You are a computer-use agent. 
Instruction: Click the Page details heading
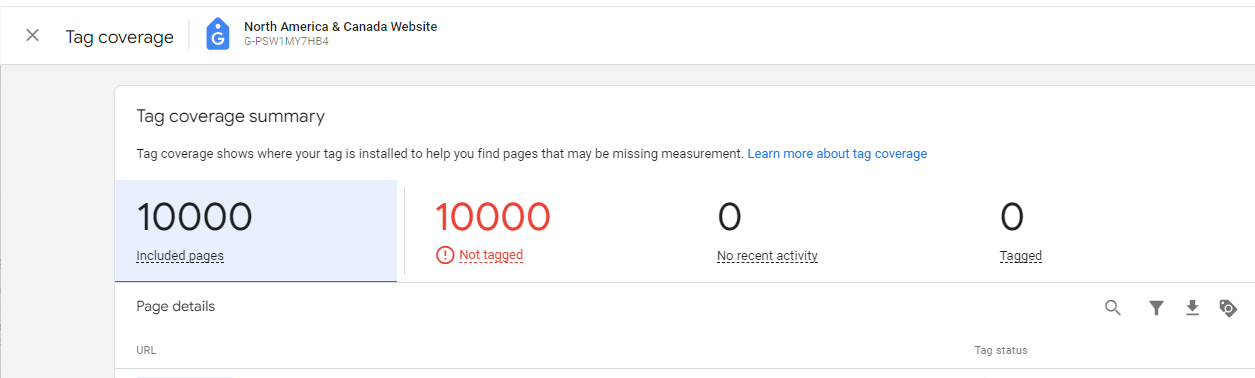176,307
